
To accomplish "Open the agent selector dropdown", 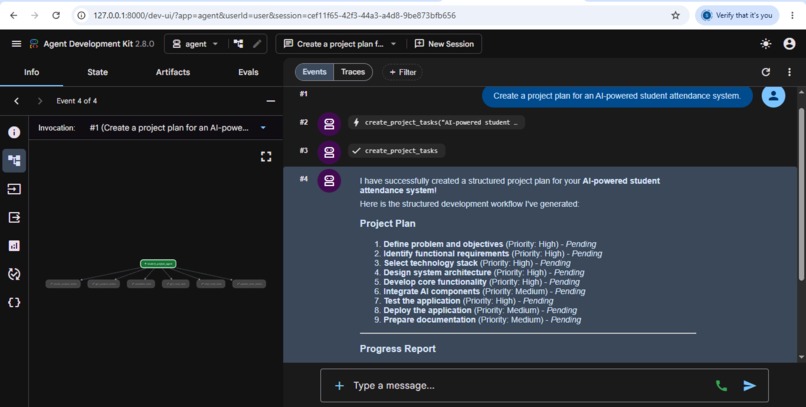I will click(x=195, y=44).
